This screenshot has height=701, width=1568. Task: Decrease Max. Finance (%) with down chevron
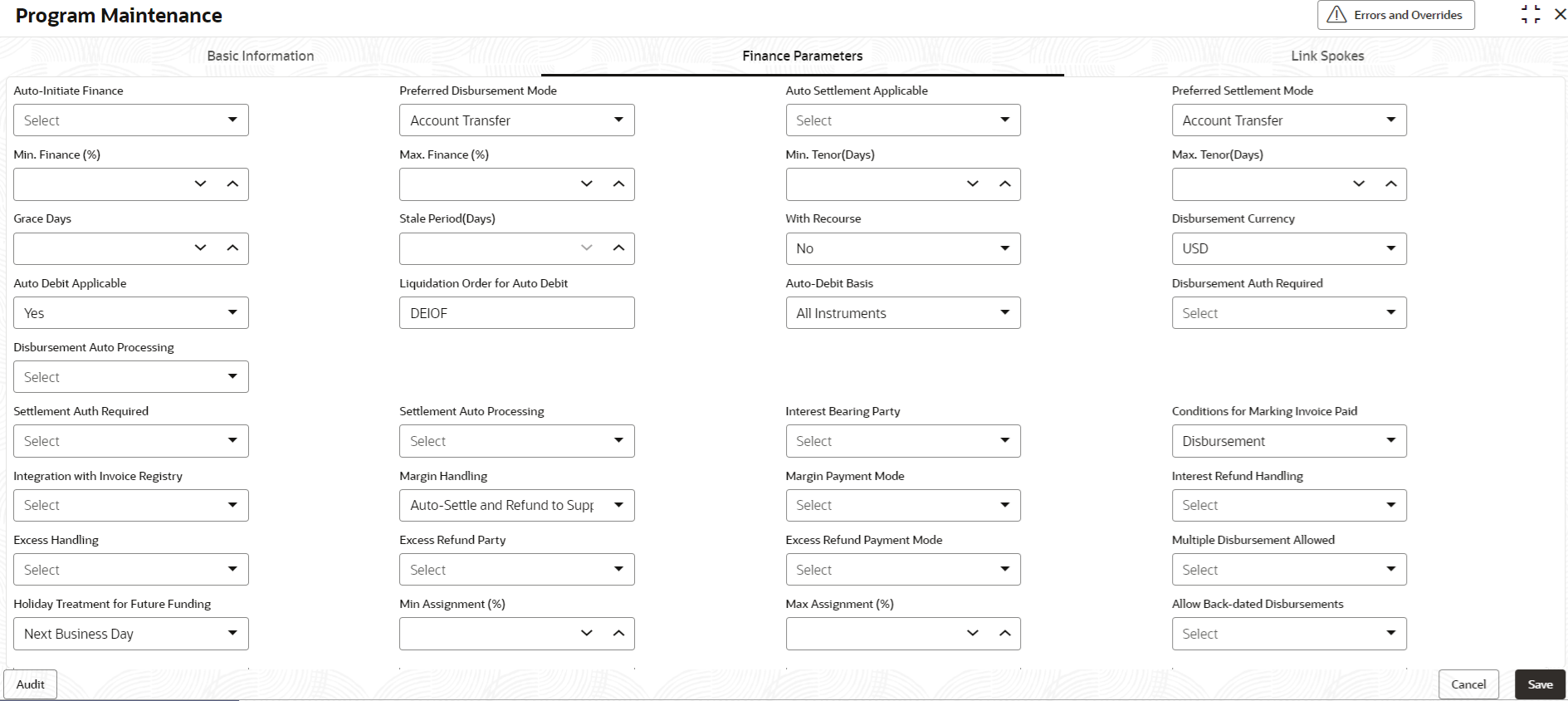tap(587, 184)
